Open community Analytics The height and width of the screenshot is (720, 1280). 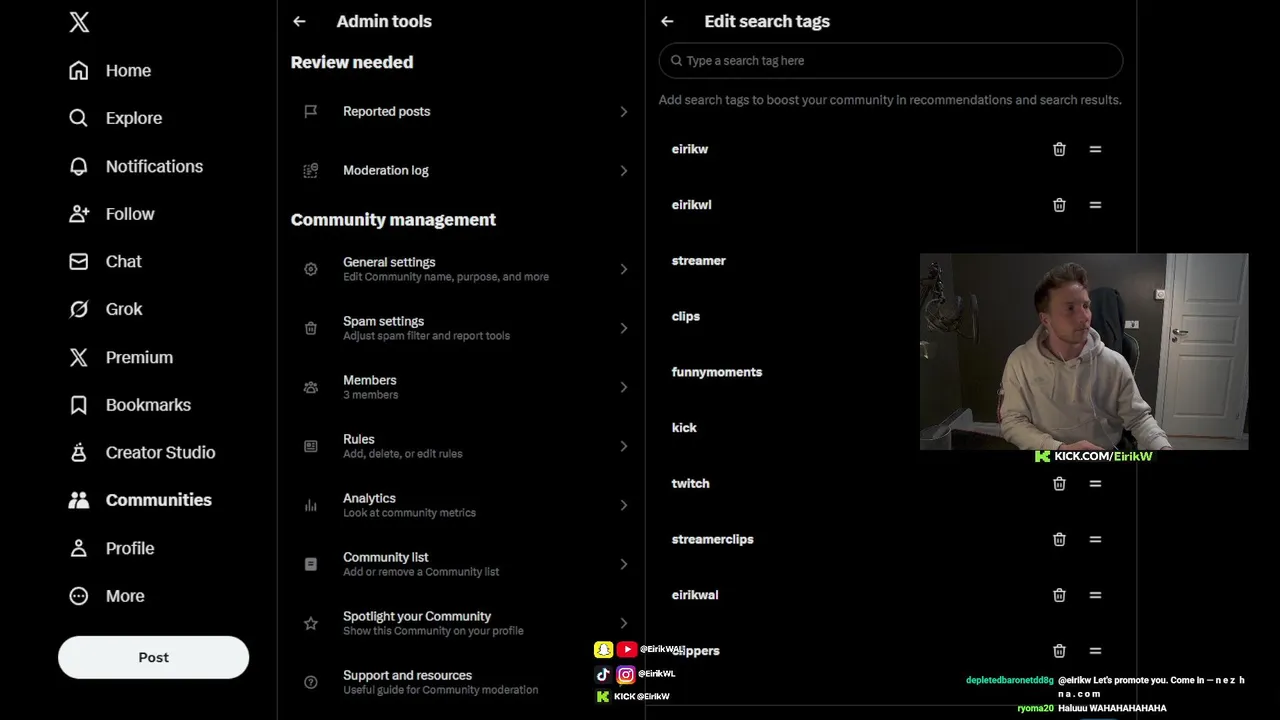coord(463,505)
